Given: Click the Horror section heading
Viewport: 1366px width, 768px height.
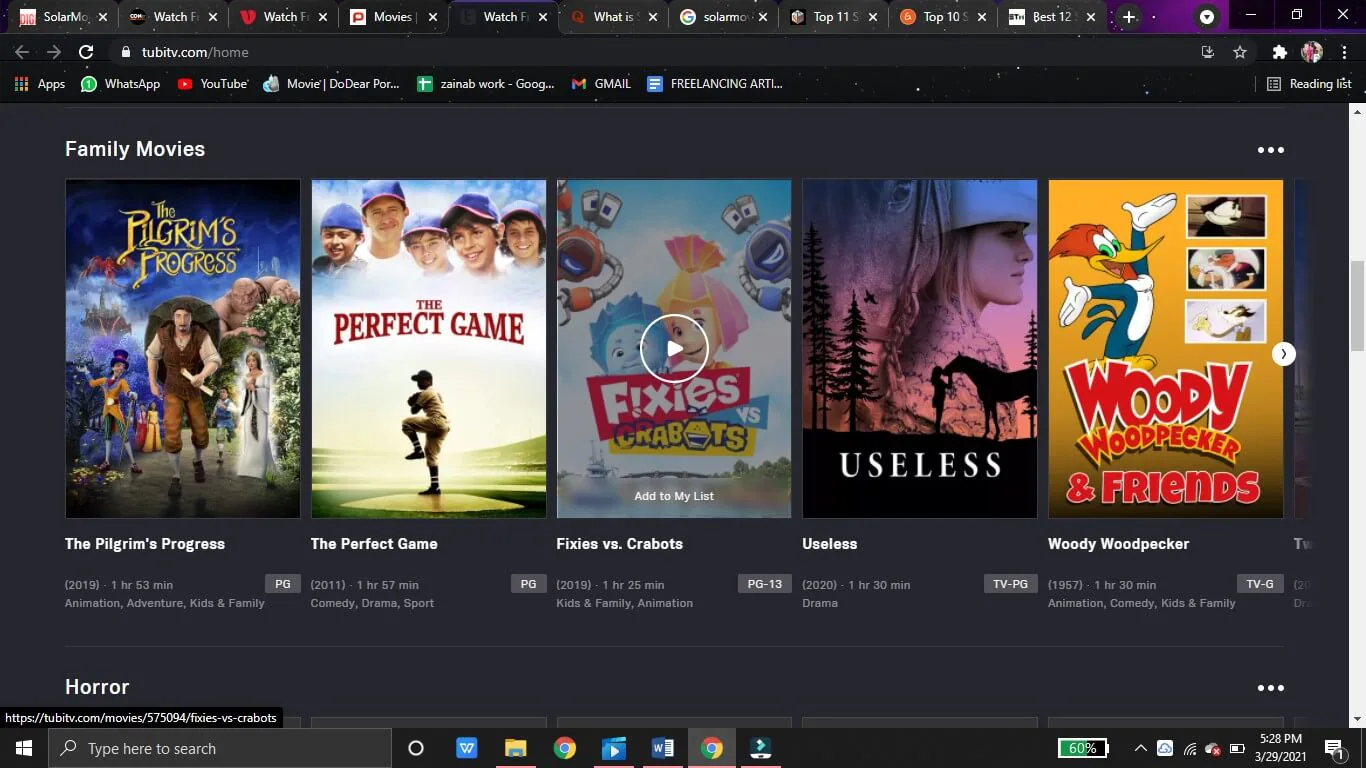Looking at the screenshot, I should [97, 687].
